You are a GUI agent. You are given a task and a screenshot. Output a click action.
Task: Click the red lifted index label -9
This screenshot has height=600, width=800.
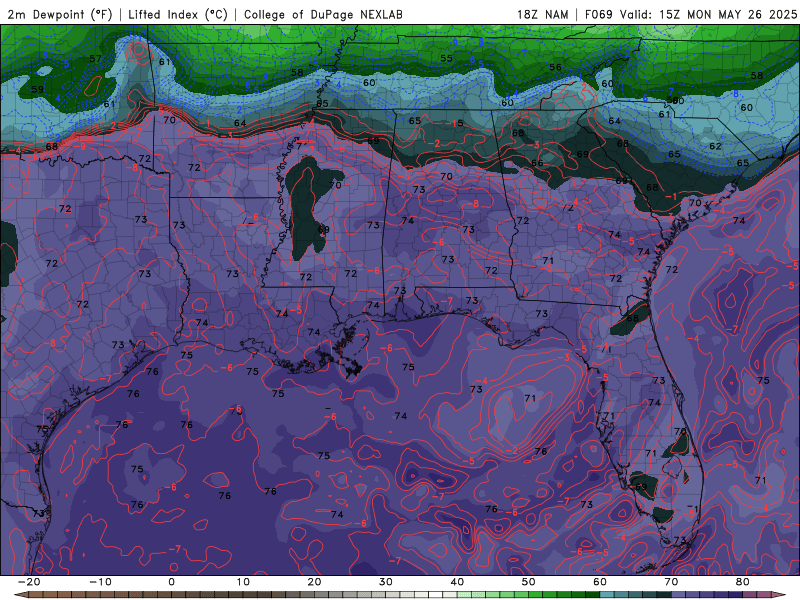point(81,146)
